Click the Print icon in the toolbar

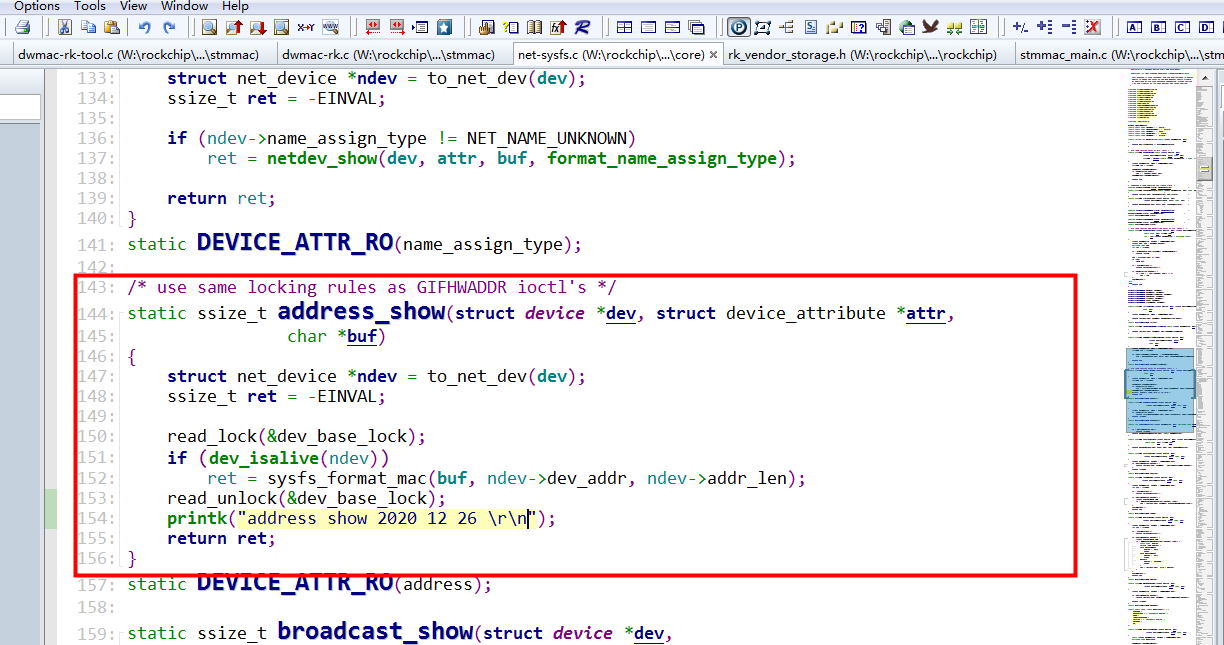[22, 27]
